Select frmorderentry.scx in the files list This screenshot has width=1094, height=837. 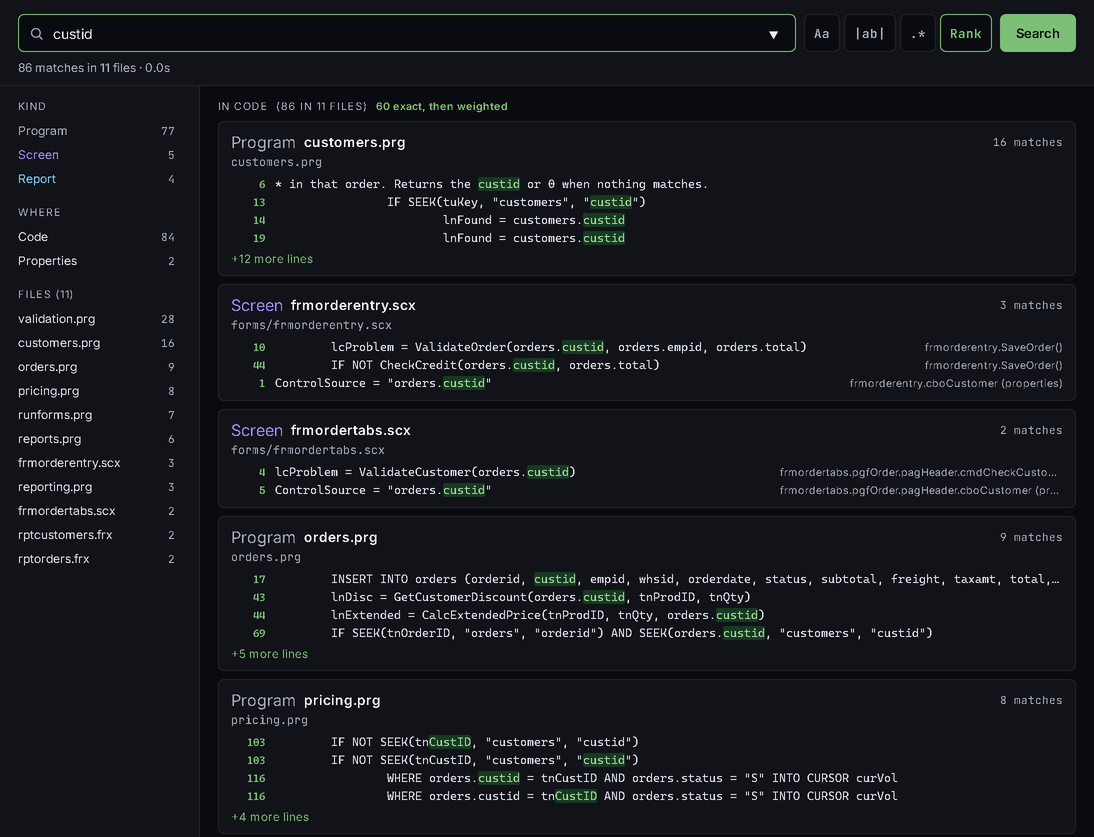point(96,463)
